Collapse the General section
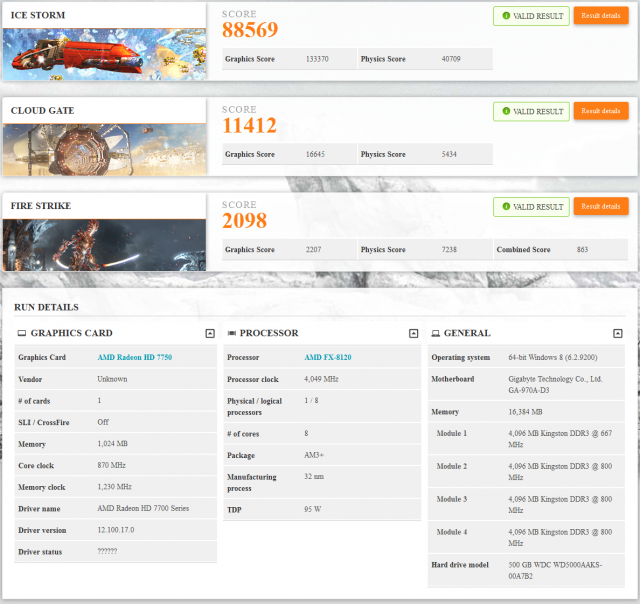The image size is (640, 604). pyautogui.click(x=618, y=333)
